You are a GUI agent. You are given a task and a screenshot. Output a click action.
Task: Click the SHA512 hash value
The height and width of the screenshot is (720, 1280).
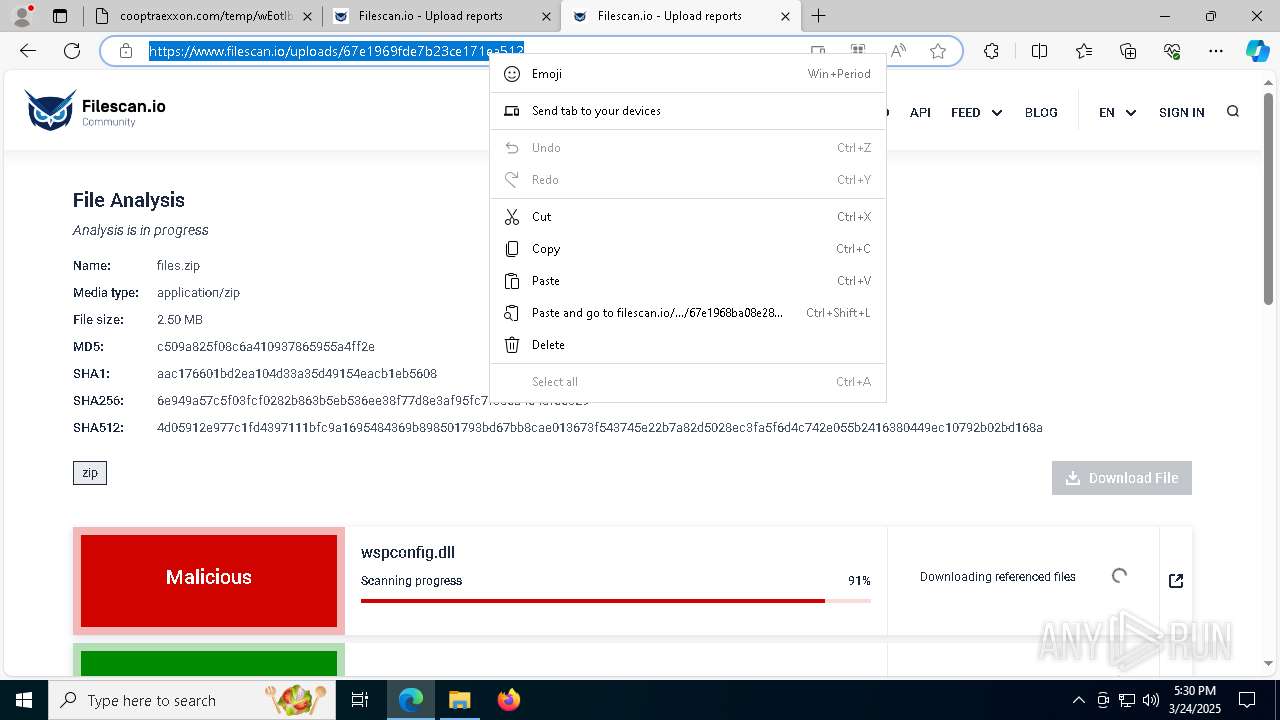[x=600, y=428]
